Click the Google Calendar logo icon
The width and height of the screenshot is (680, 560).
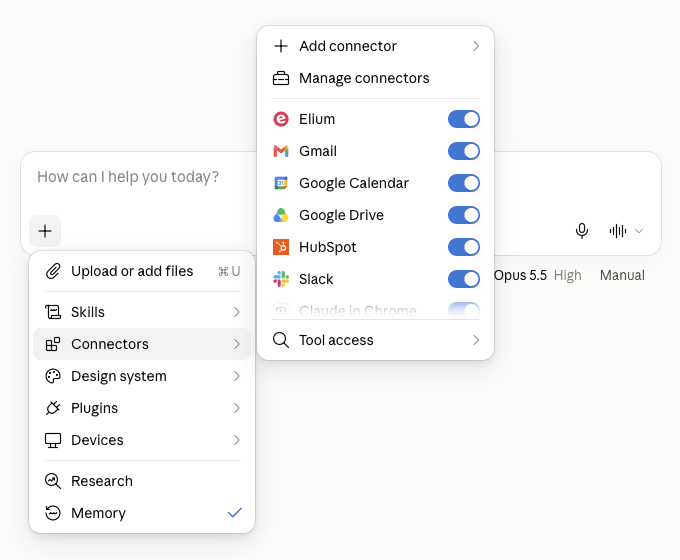point(281,183)
